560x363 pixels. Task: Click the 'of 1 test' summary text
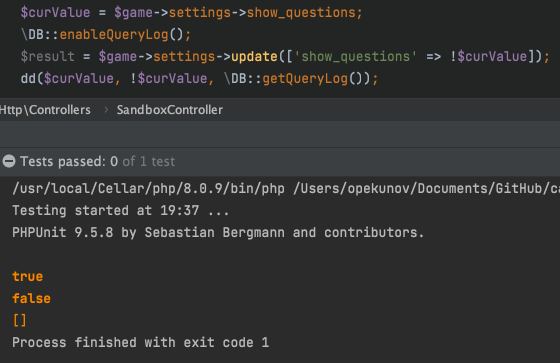[x=149, y=161]
